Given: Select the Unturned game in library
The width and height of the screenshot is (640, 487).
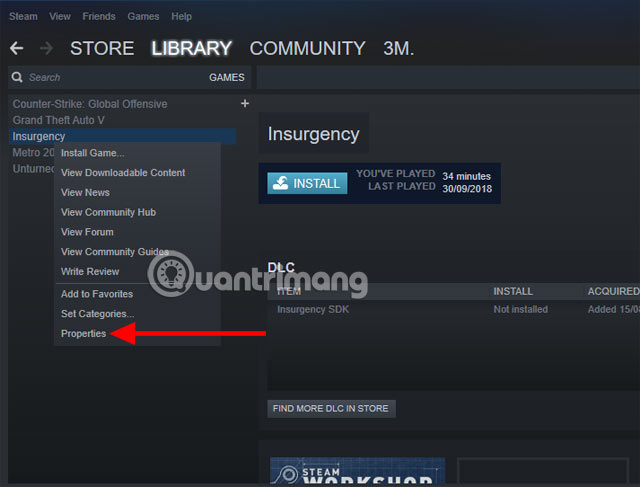Looking at the screenshot, I should pyautogui.click(x=33, y=169).
